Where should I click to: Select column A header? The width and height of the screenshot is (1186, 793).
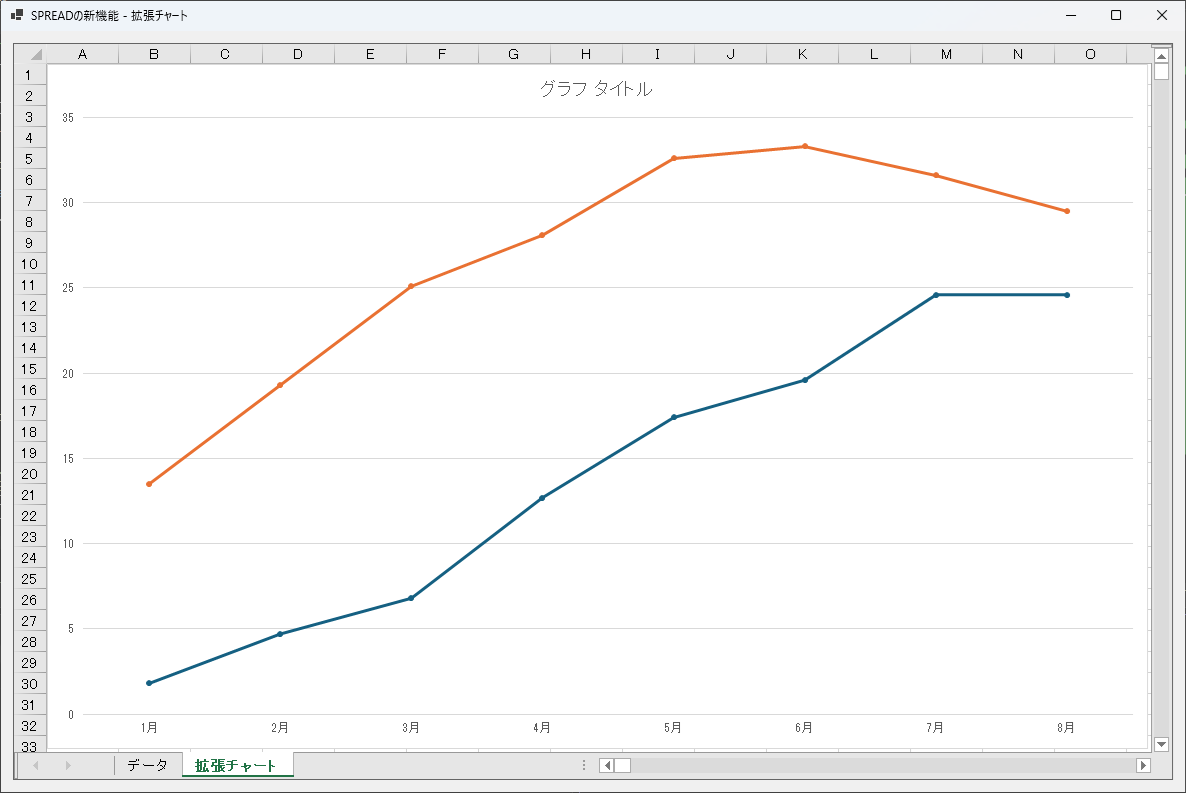[82, 54]
